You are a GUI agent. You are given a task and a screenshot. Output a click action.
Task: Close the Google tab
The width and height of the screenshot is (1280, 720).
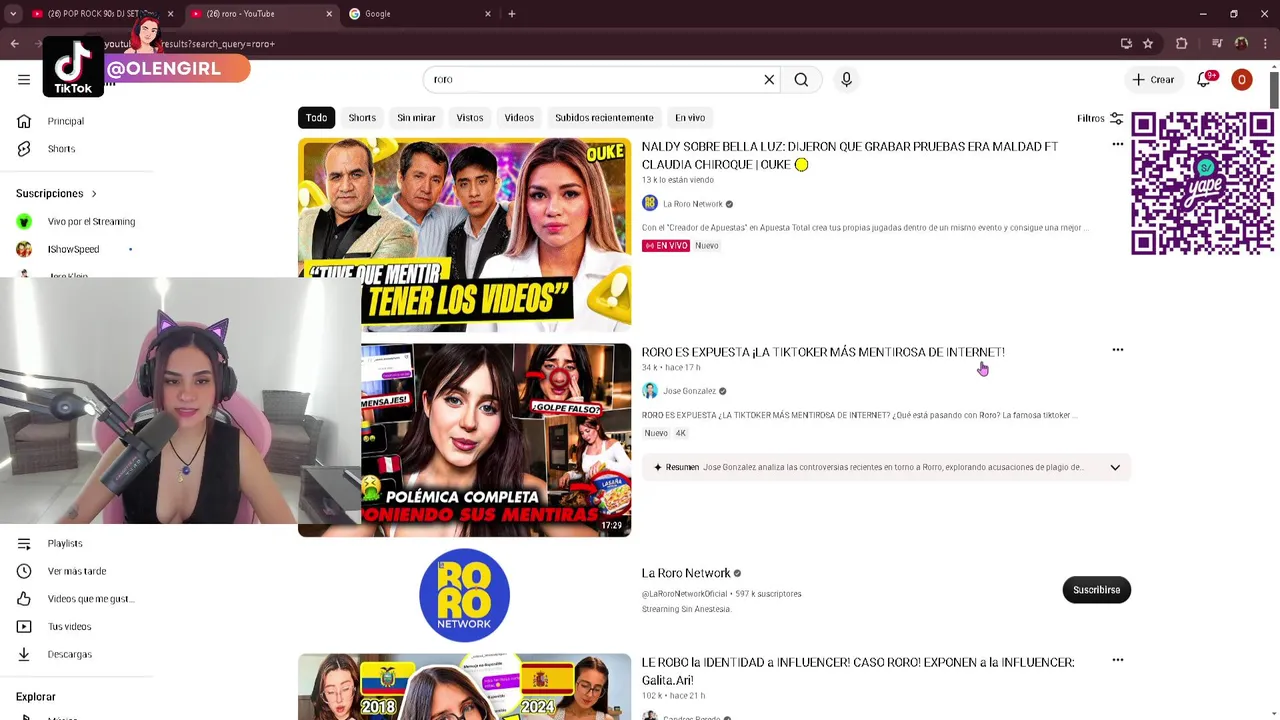point(488,14)
